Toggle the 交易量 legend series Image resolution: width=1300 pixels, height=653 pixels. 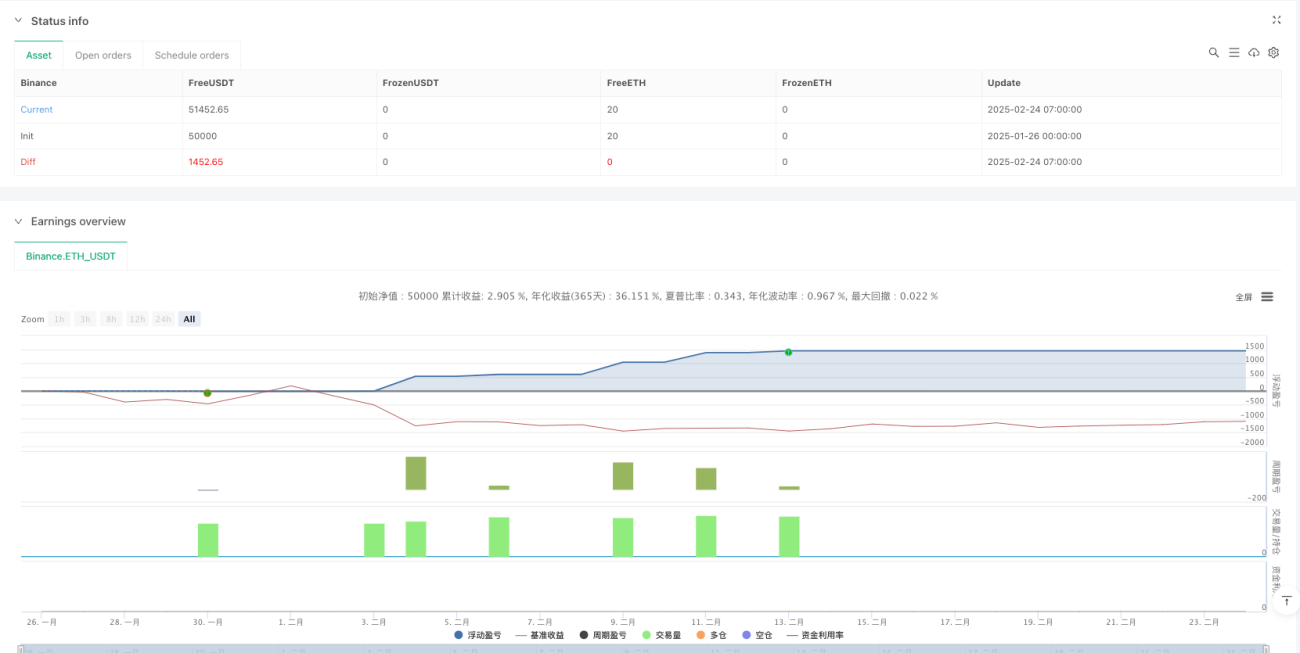[x=662, y=635]
